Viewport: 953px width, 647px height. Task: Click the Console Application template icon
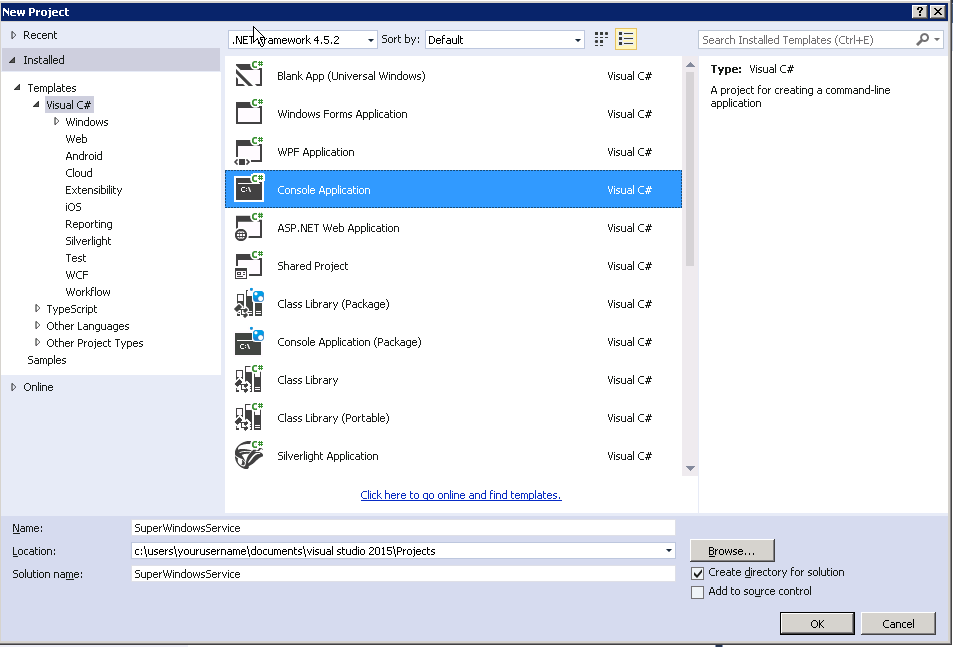(x=249, y=189)
